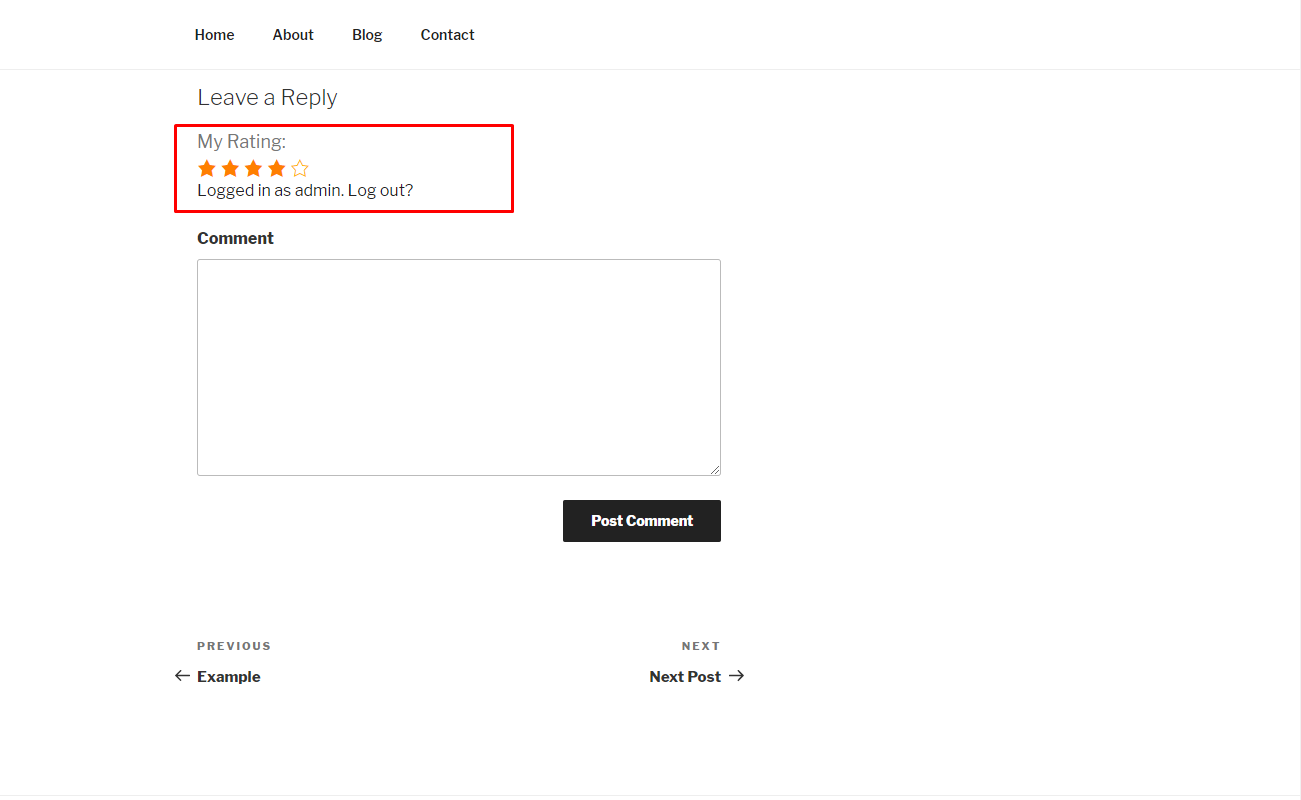The height and width of the screenshot is (800, 1301).
Task: Click inside the Comment text area
Action: 459,367
